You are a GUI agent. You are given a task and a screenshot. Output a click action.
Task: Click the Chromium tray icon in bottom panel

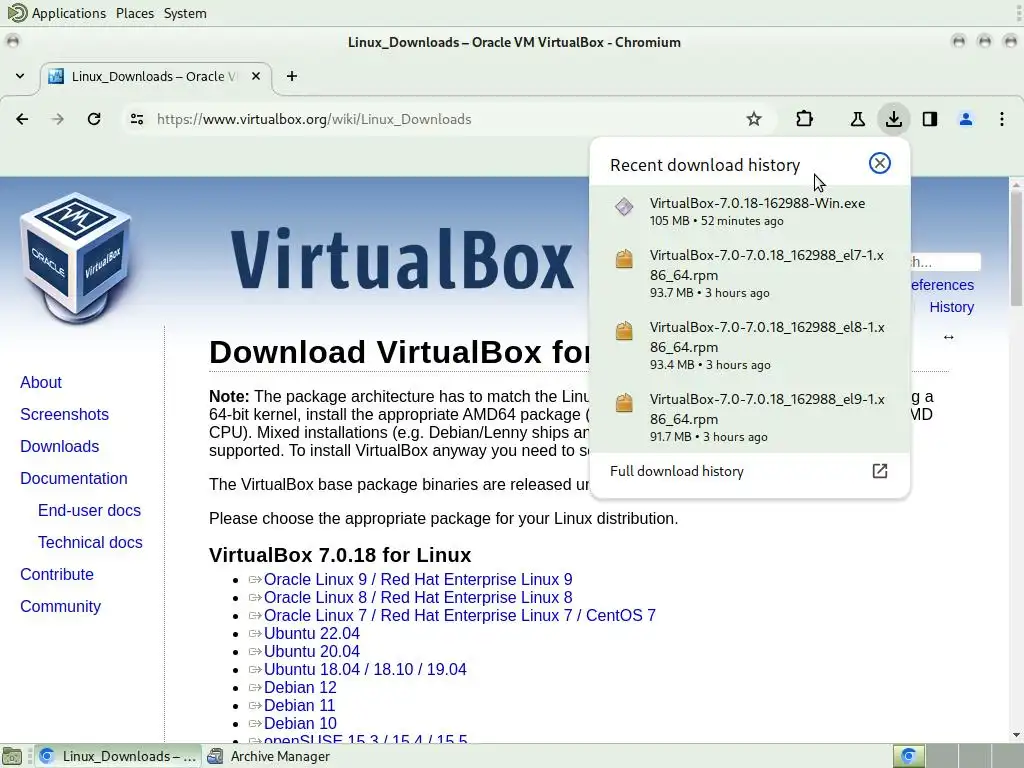click(908, 756)
